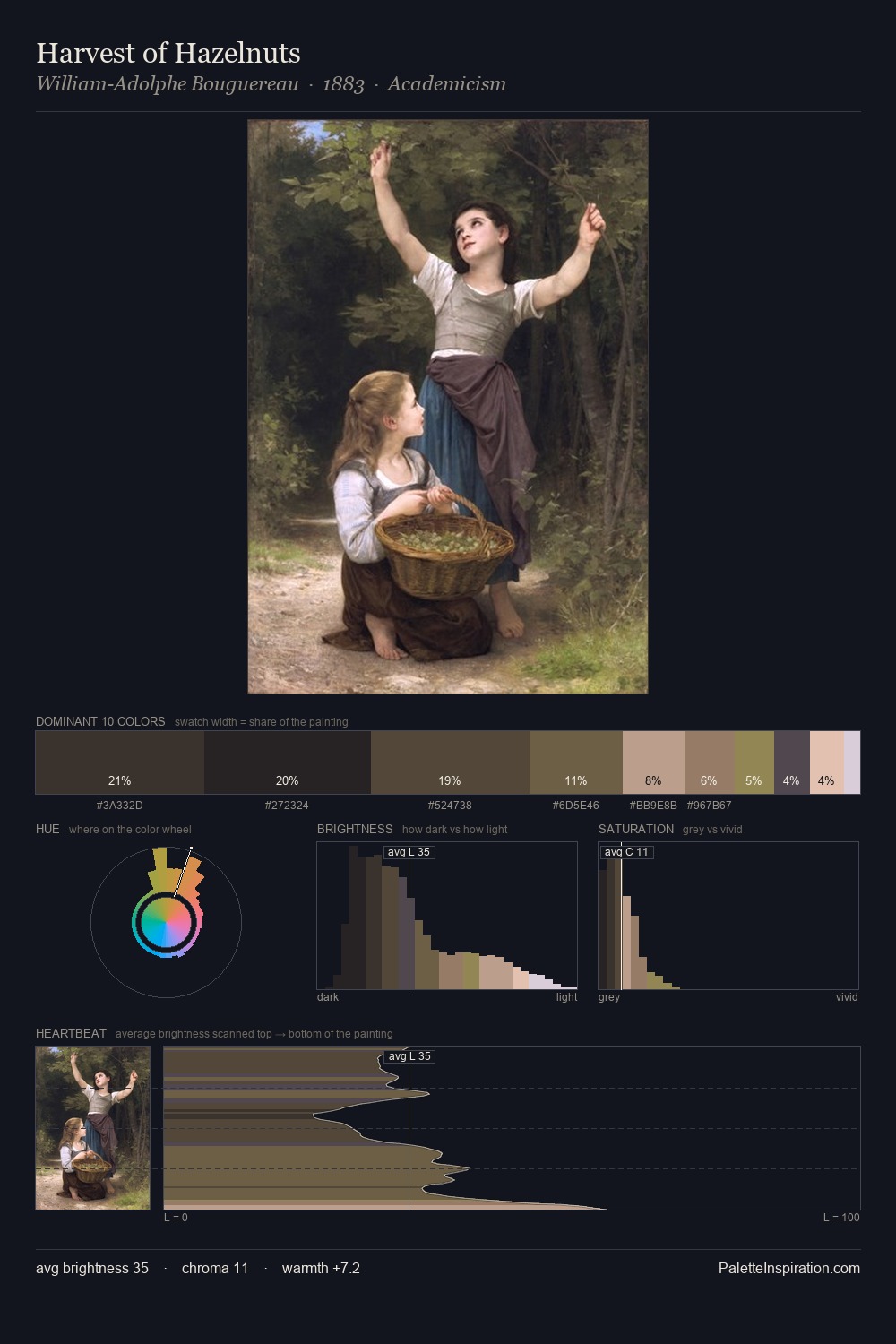Click the avg L 35 label in heartbeat chart
The height and width of the screenshot is (1344, 896).
(x=410, y=1056)
